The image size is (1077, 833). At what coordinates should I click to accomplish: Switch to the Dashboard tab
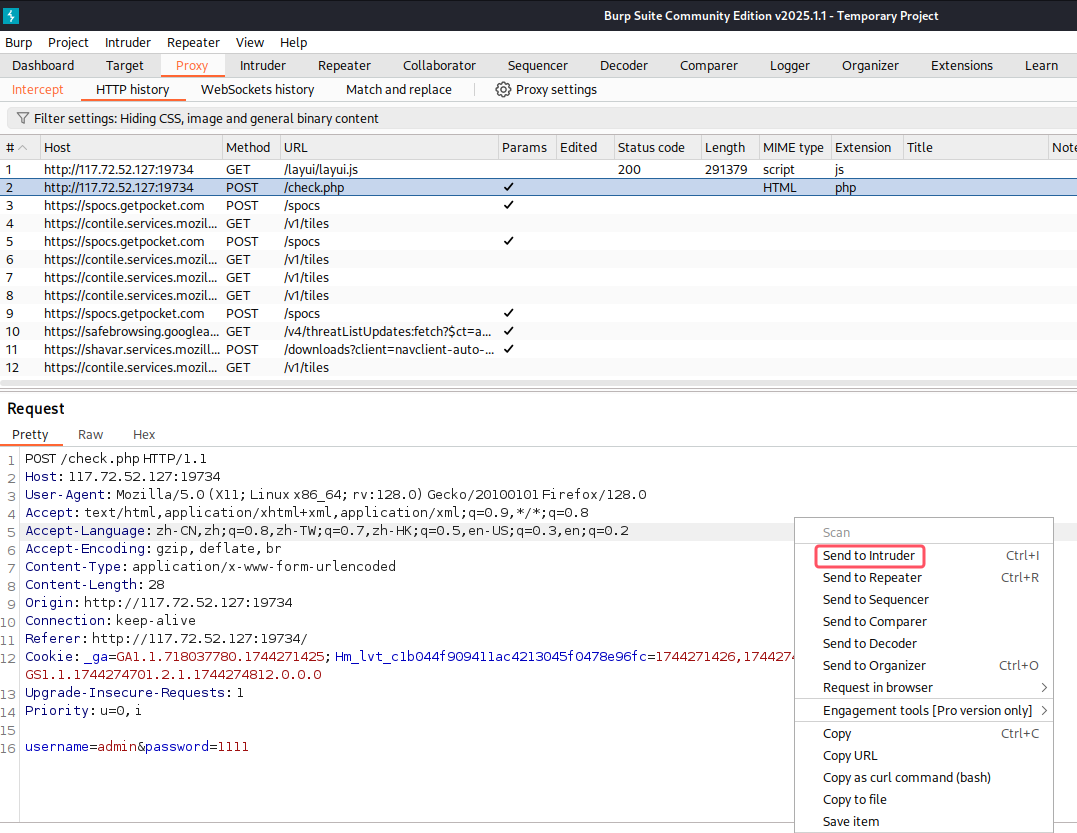pos(43,66)
